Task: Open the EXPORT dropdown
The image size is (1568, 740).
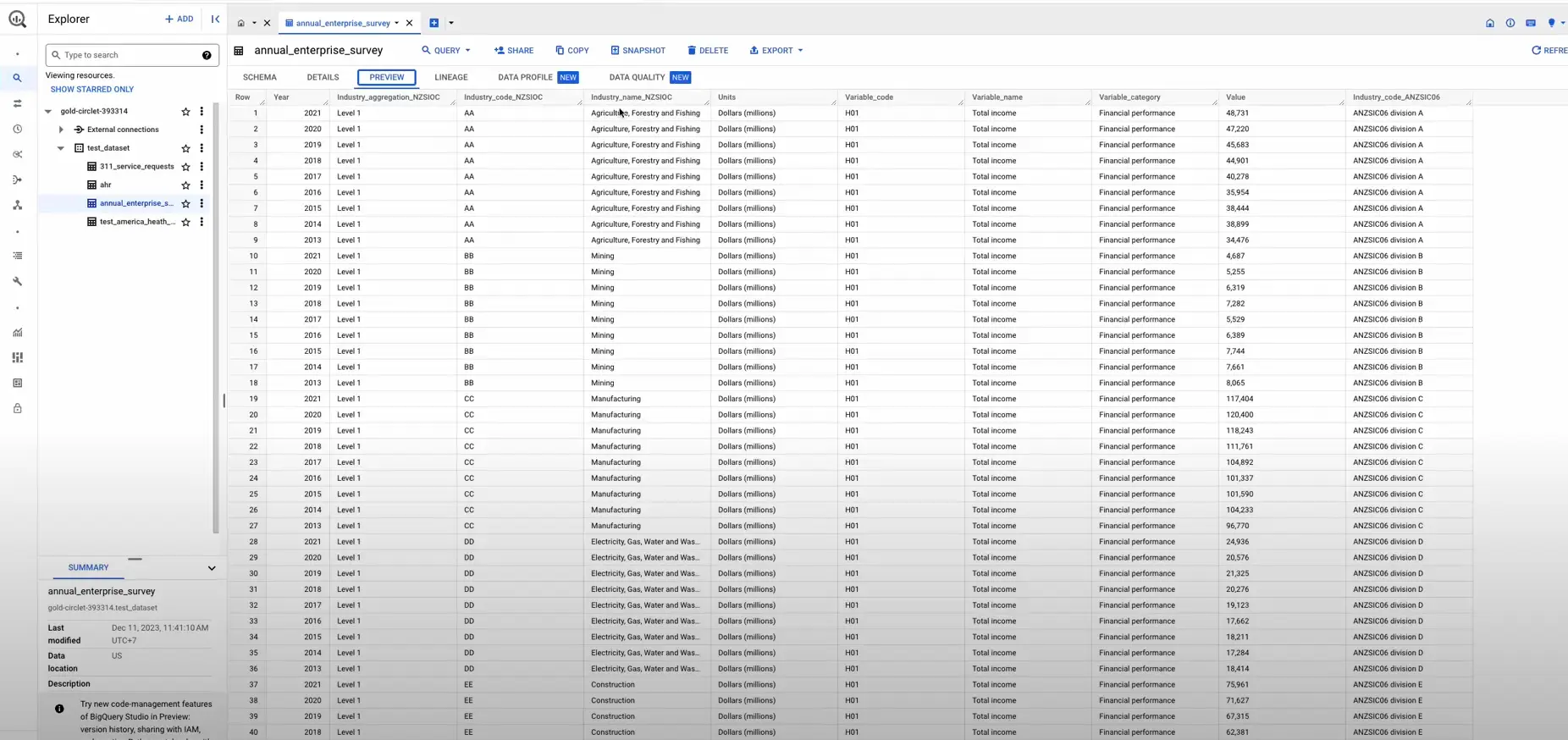Action: pos(776,51)
